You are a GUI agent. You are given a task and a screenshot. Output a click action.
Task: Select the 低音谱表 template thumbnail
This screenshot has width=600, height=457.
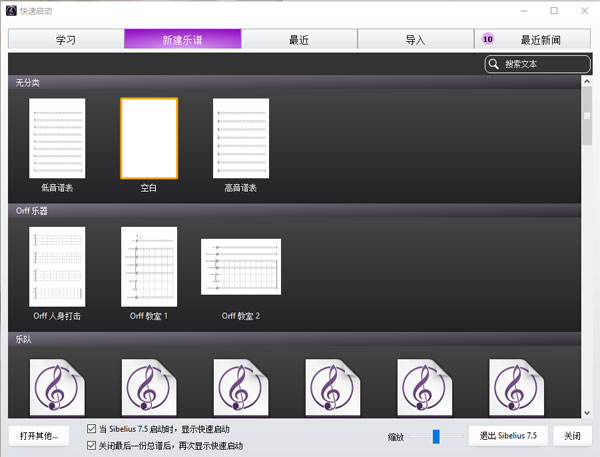(x=57, y=138)
